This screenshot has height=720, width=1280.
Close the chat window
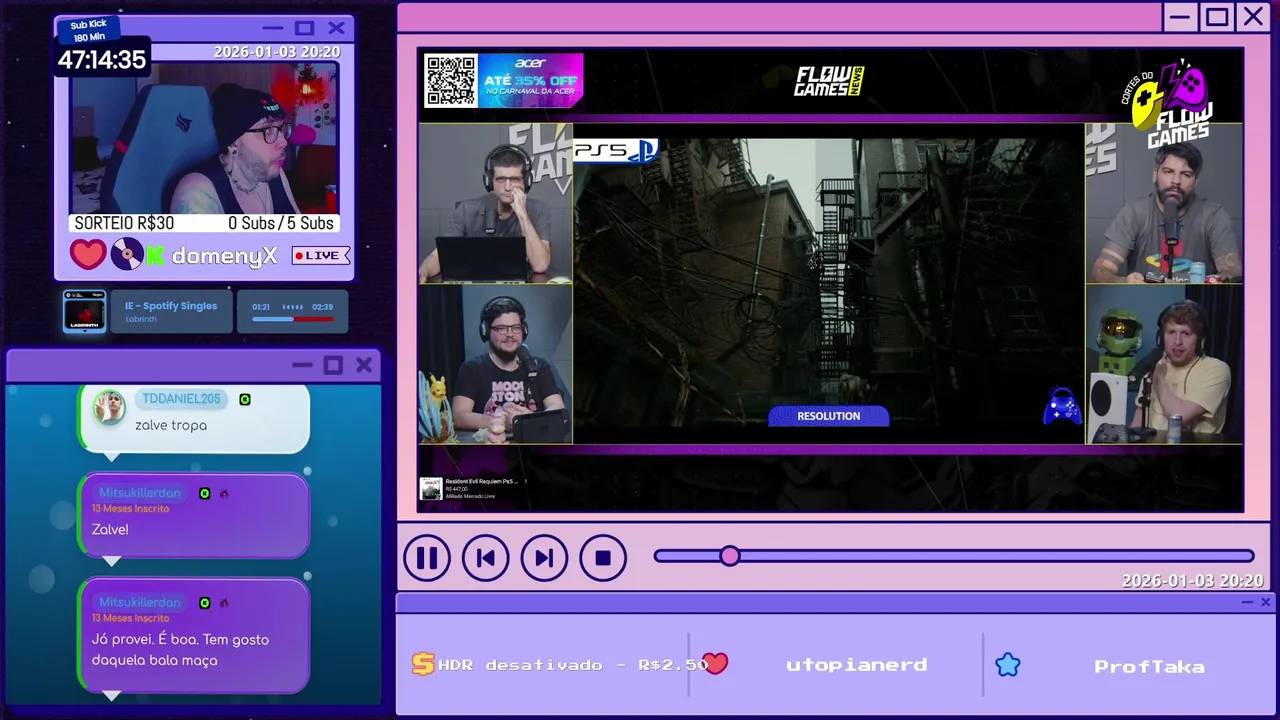(364, 365)
